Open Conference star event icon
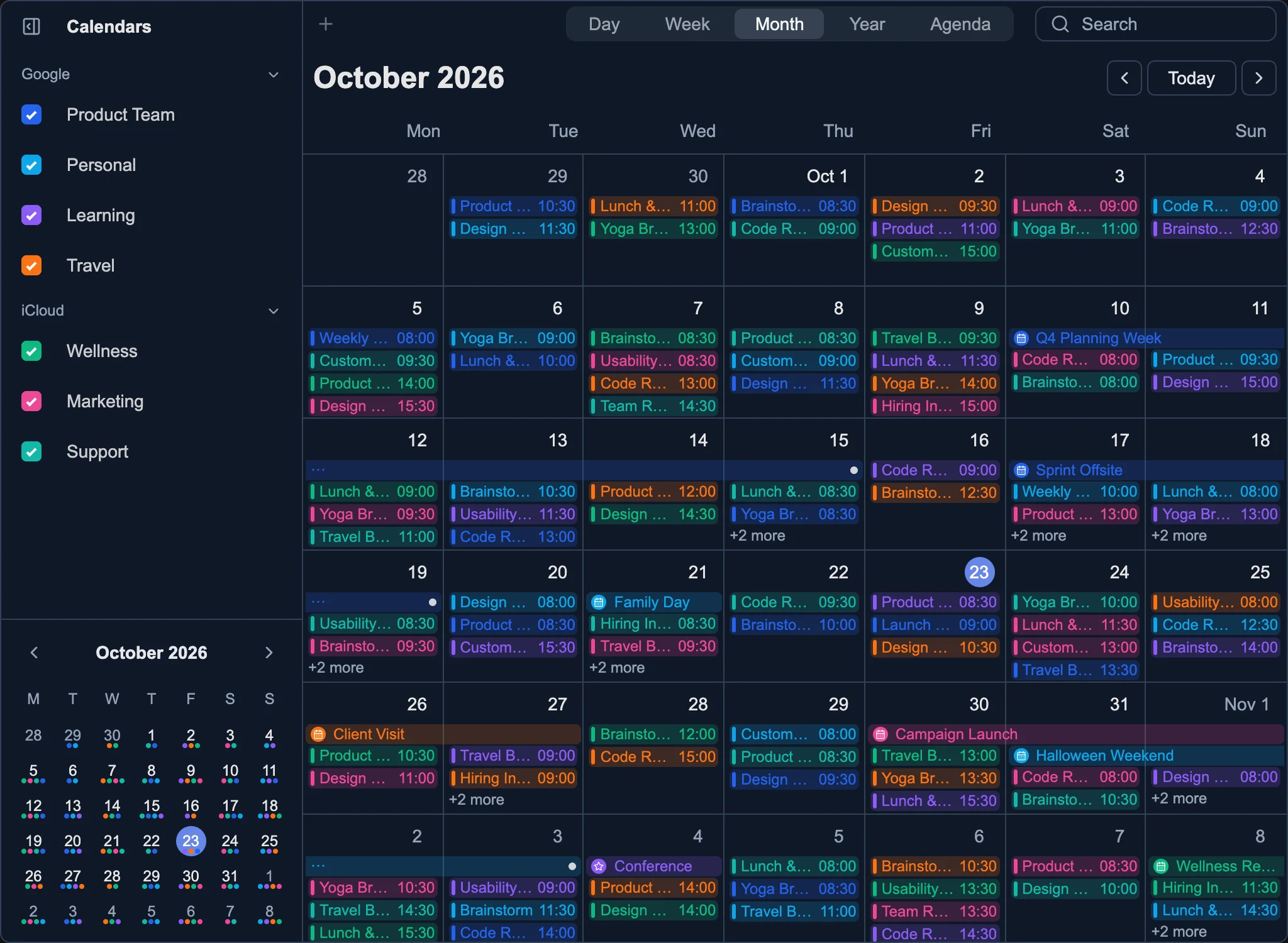Viewport: 1288px width, 943px height. click(x=599, y=866)
